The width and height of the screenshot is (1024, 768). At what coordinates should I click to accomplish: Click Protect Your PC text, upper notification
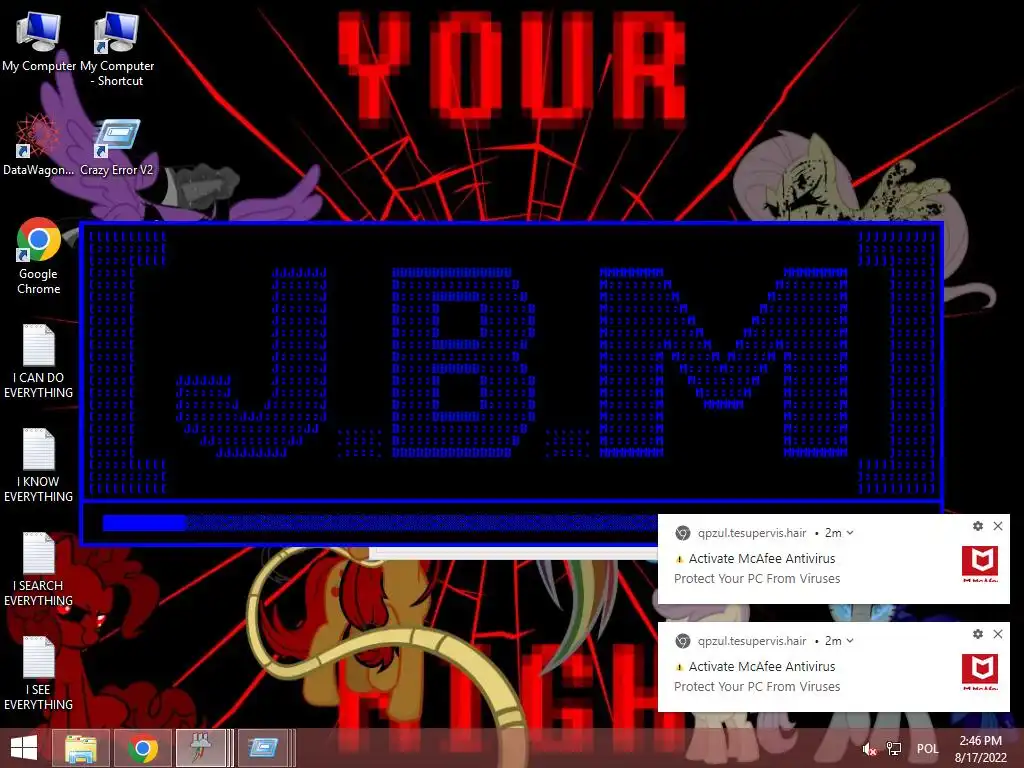point(757,579)
